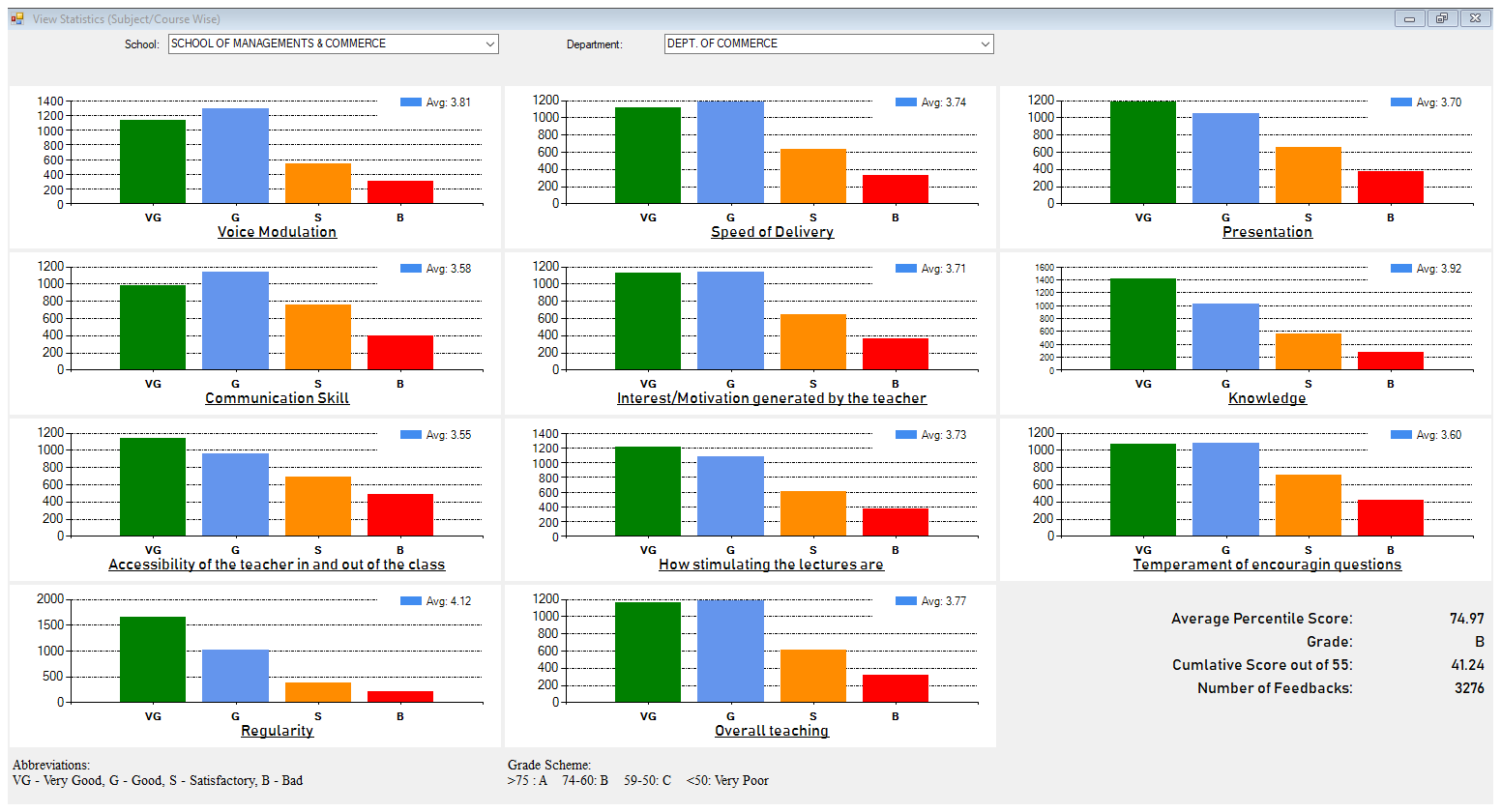Click the orange S bar in Voice Modulation

coord(318,184)
